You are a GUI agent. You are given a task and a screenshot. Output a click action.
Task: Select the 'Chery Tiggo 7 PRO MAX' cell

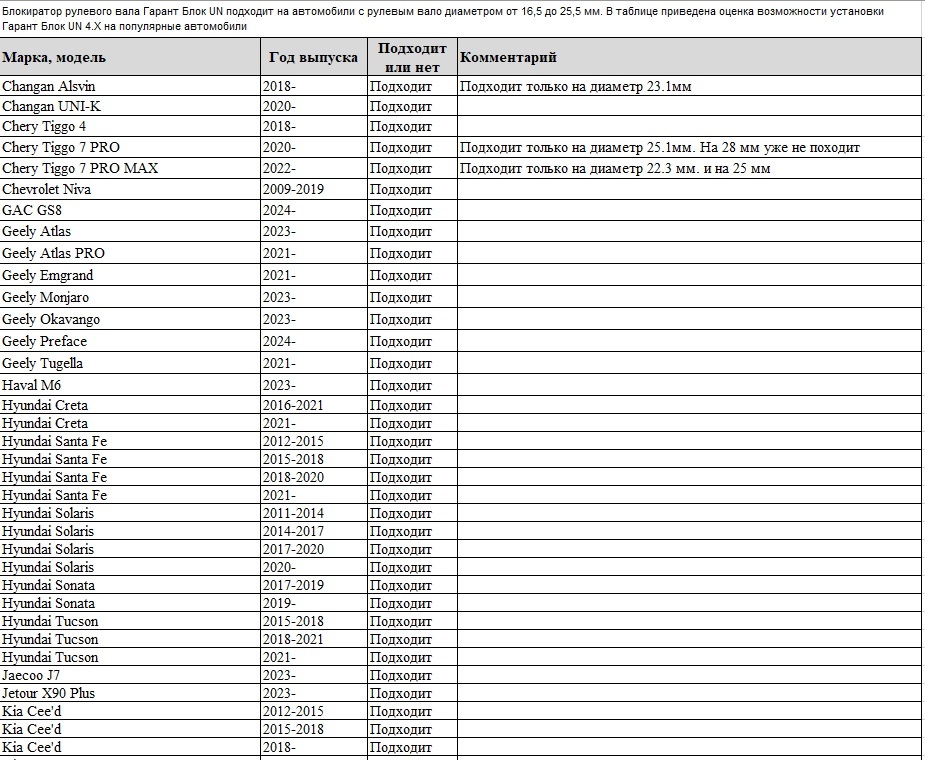[x=130, y=168]
